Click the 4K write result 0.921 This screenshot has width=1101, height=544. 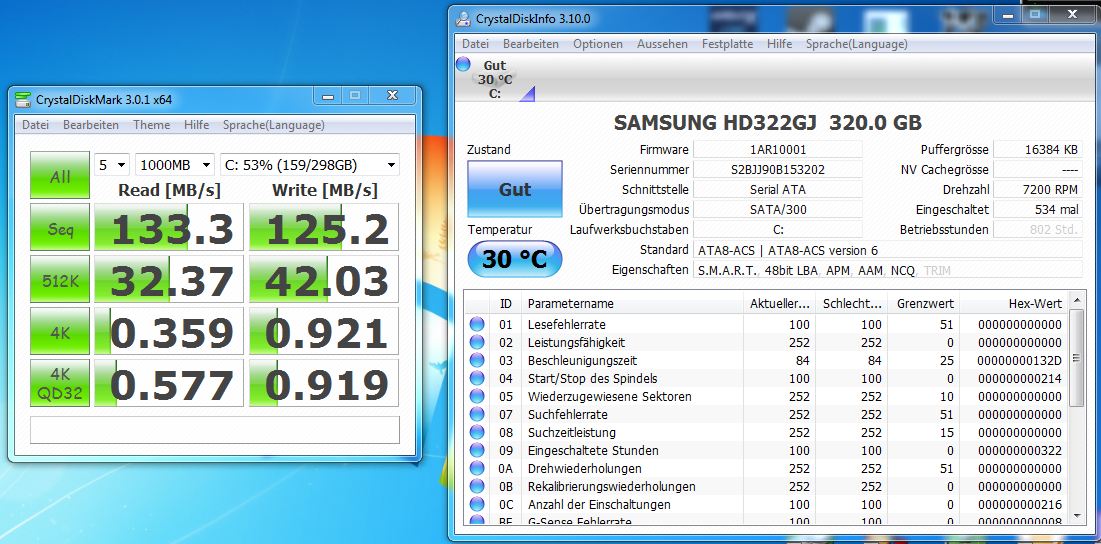(324, 331)
